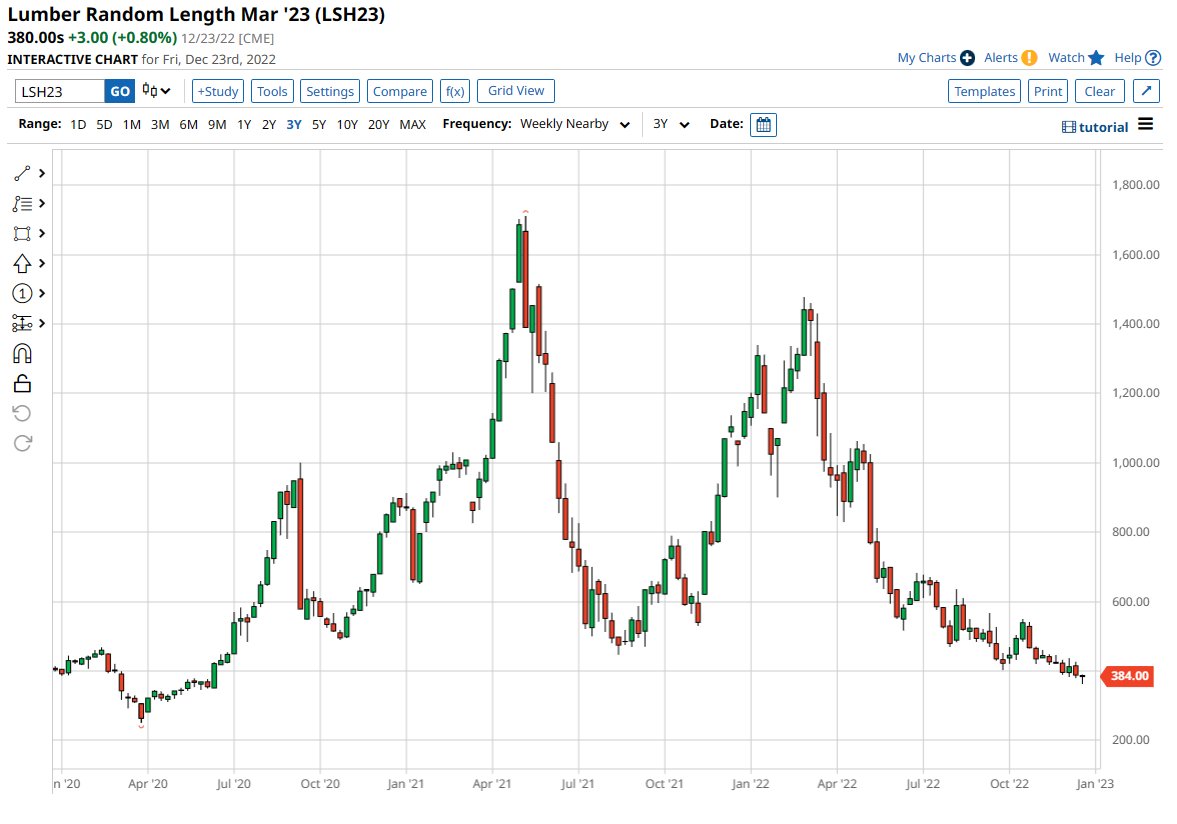Open the hamburger menu near tutorial
The height and width of the screenshot is (824, 1177).
tap(1143, 125)
